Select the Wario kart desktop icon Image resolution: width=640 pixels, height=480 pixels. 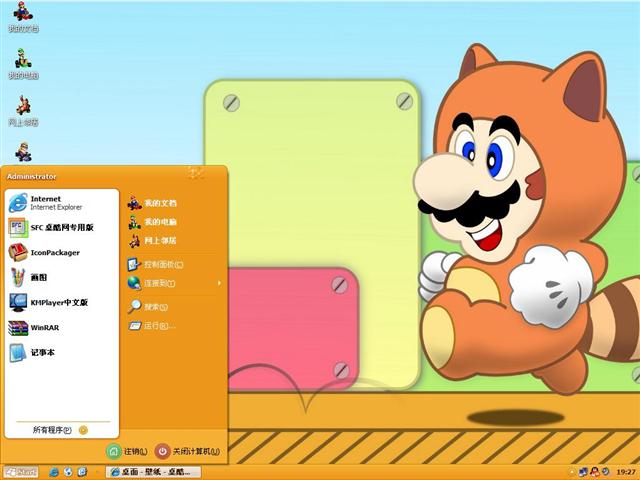point(23,152)
